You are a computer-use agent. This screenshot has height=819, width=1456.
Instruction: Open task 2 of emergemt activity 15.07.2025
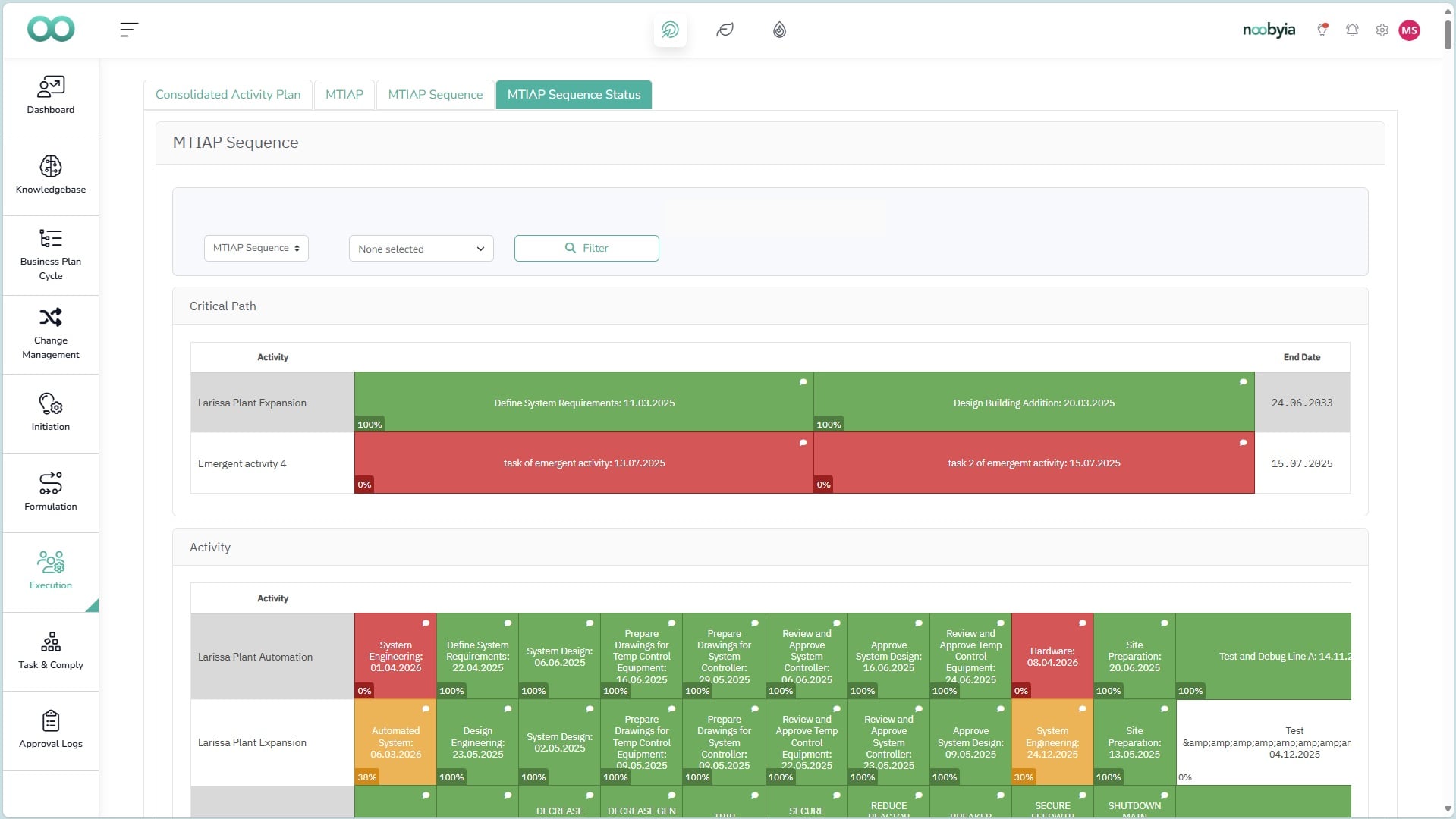(x=1034, y=463)
